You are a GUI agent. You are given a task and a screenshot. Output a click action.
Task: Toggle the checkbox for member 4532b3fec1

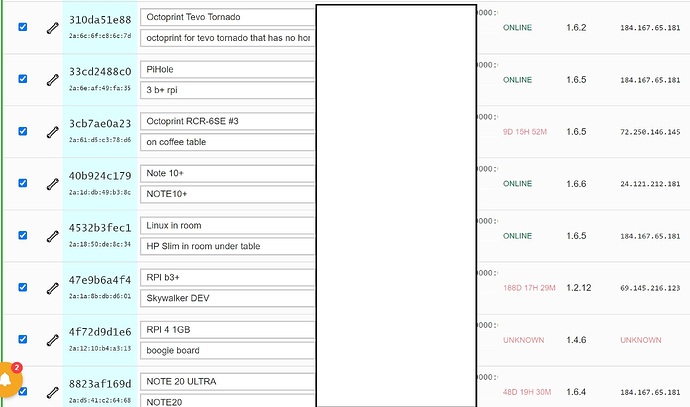coord(23,235)
